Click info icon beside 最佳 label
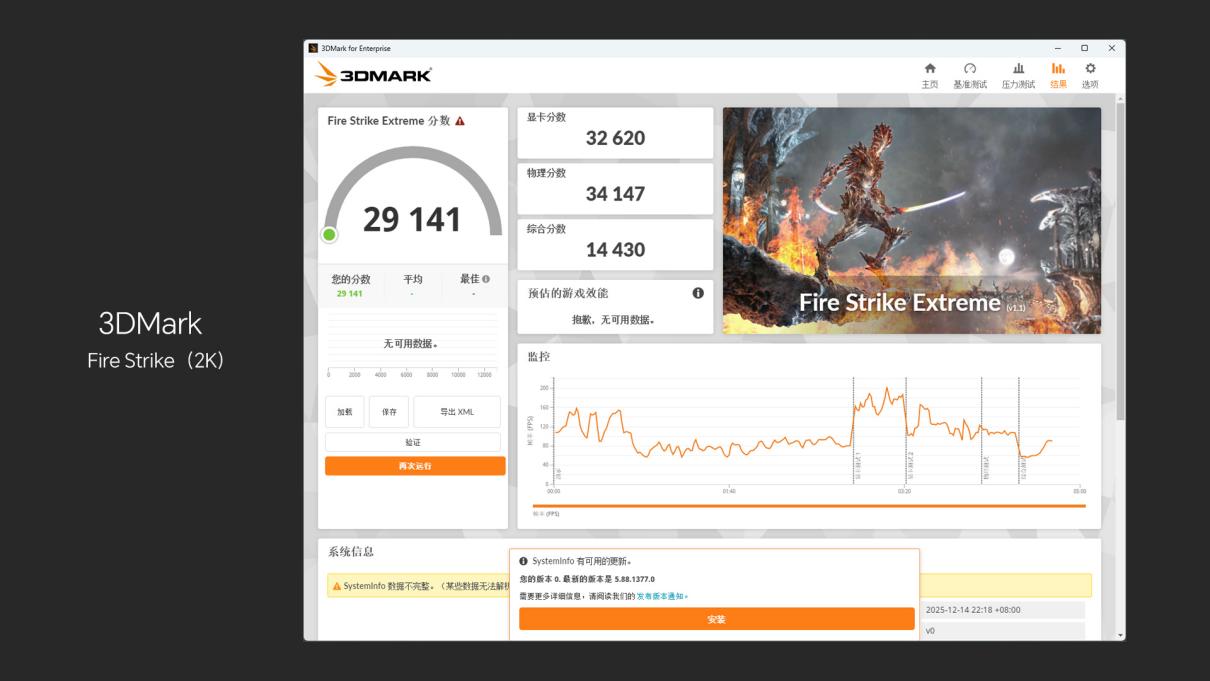The width and height of the screenshot is (1210, 681). (486, 279)
